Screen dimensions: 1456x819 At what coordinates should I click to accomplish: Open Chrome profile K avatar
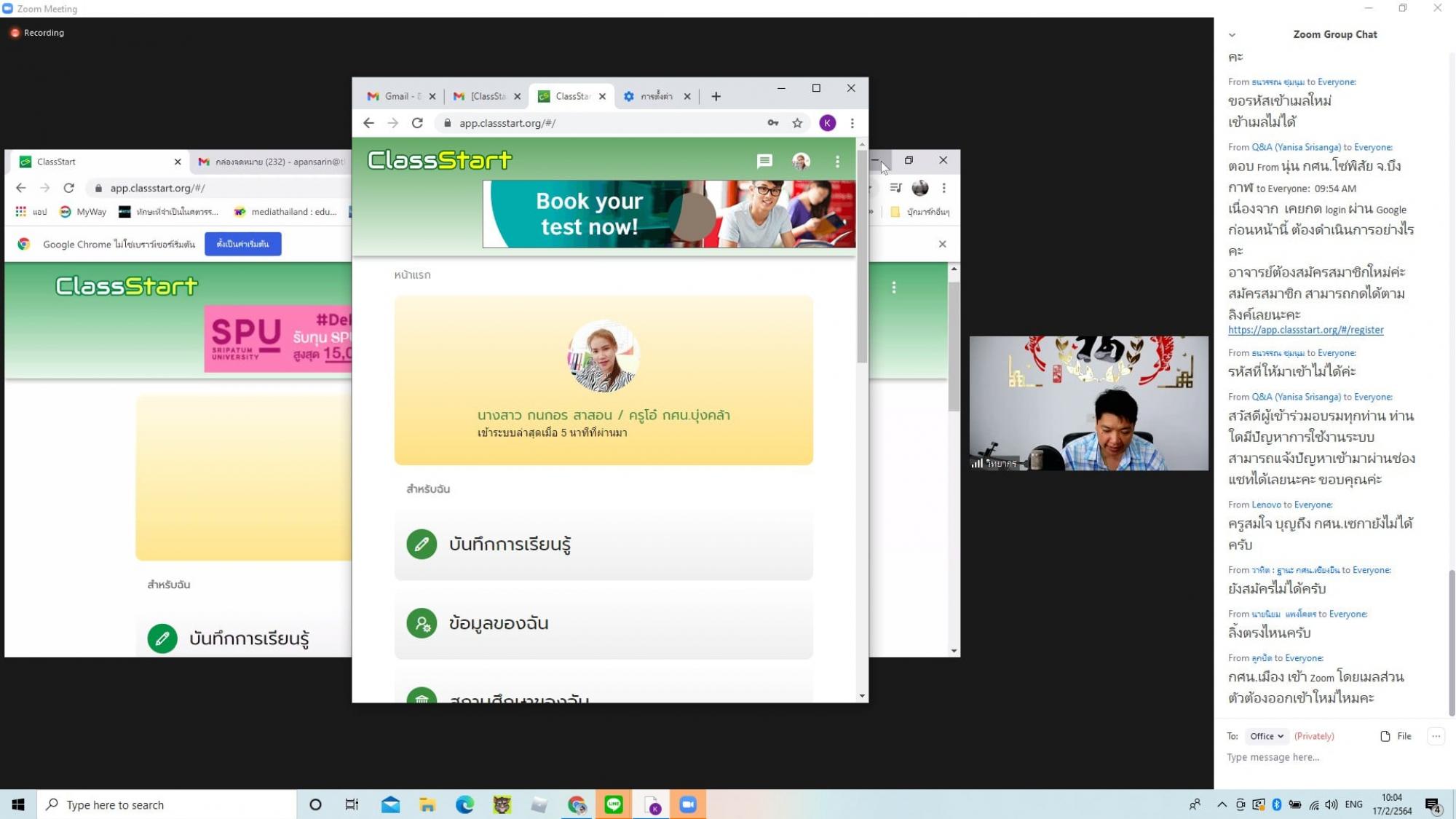tap(827, 123)
